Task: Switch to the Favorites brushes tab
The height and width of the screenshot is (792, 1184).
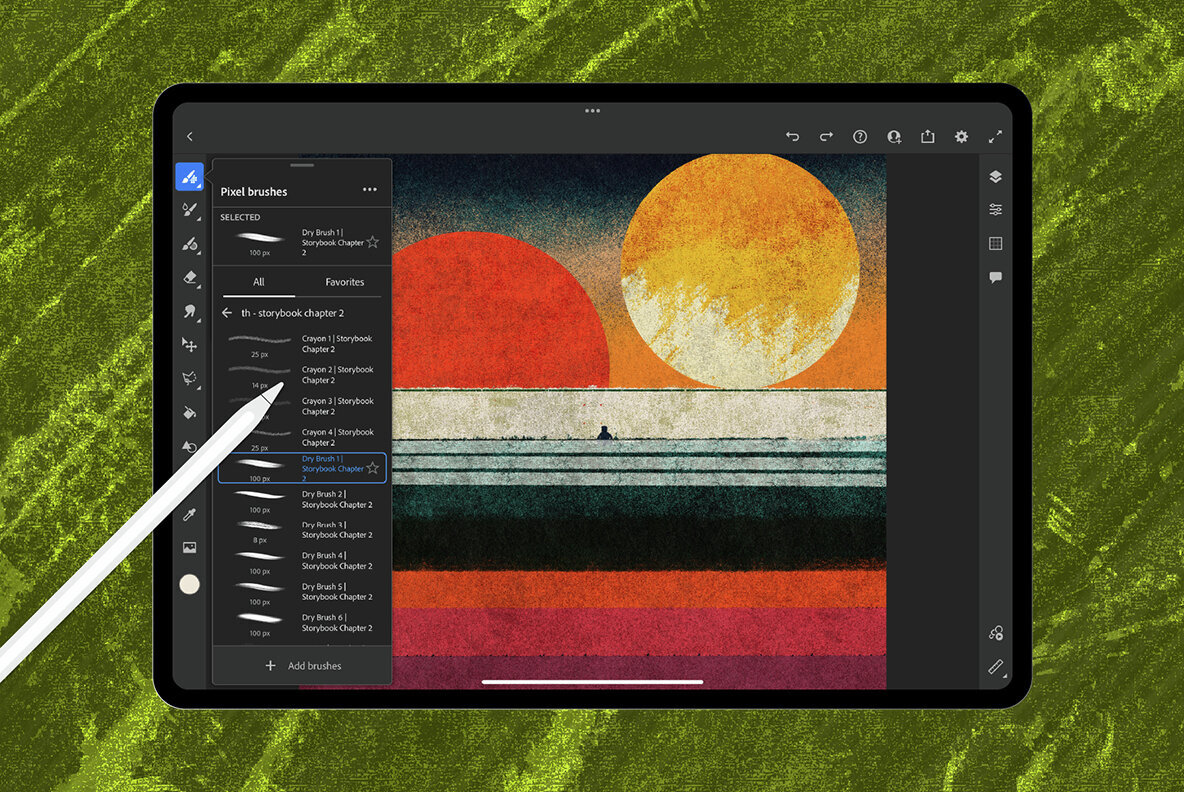Action: click(345, 282)
